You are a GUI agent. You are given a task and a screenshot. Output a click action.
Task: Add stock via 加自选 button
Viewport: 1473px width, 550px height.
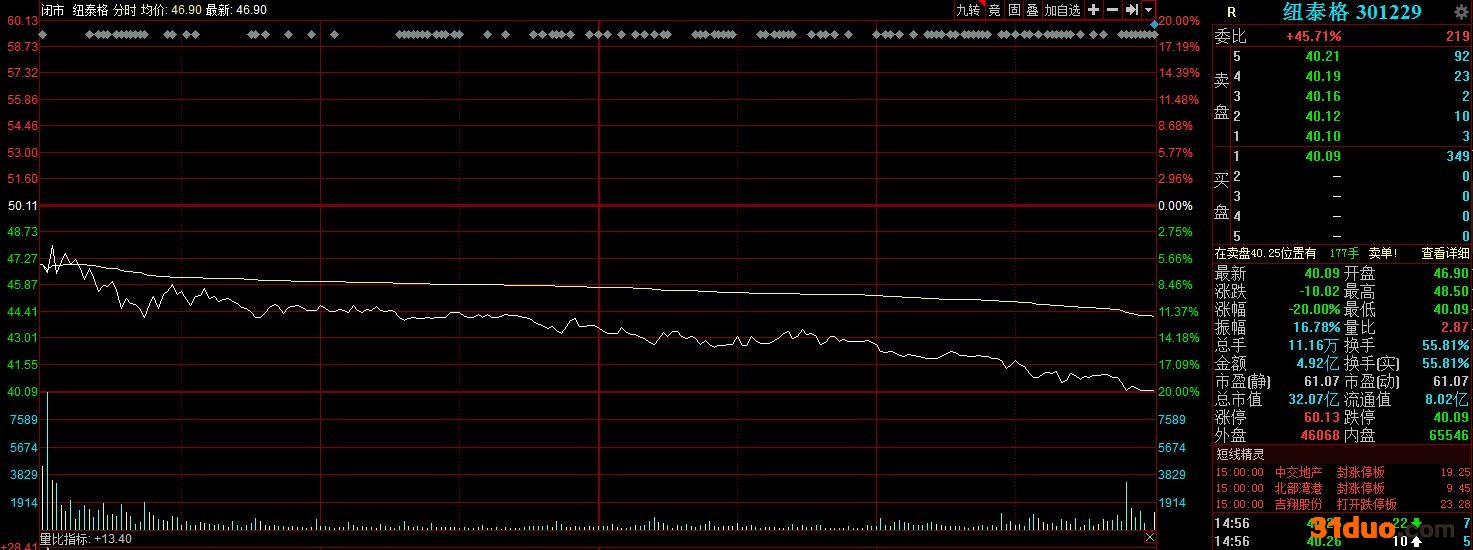click(1063, 10)
